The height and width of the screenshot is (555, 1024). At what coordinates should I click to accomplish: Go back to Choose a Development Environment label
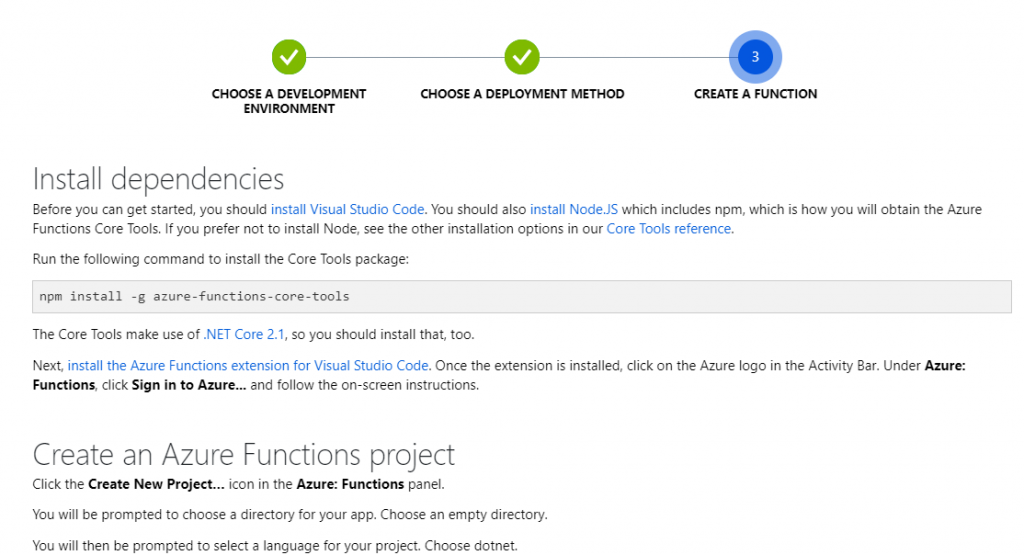click(289, 101)
